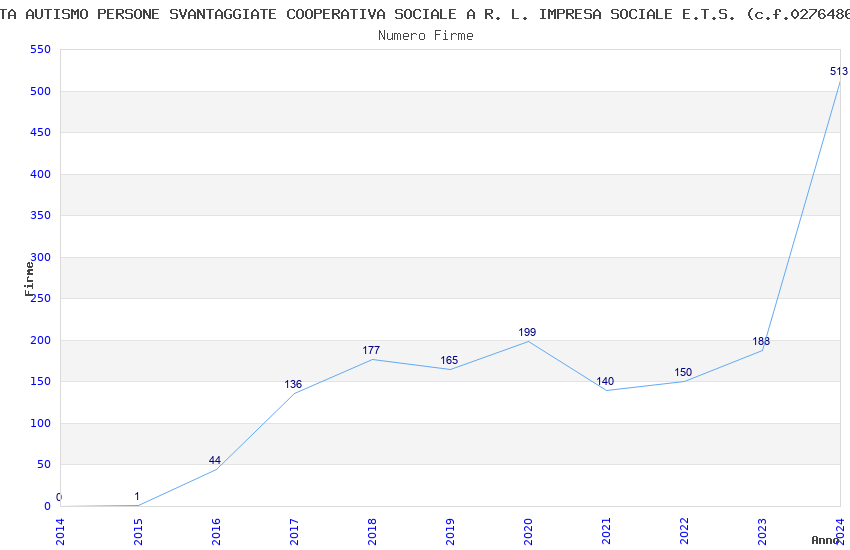Viewport: 850px width, 550px height.
Task: Click the 2016 x-axis year label
Action: coord(216,532)
